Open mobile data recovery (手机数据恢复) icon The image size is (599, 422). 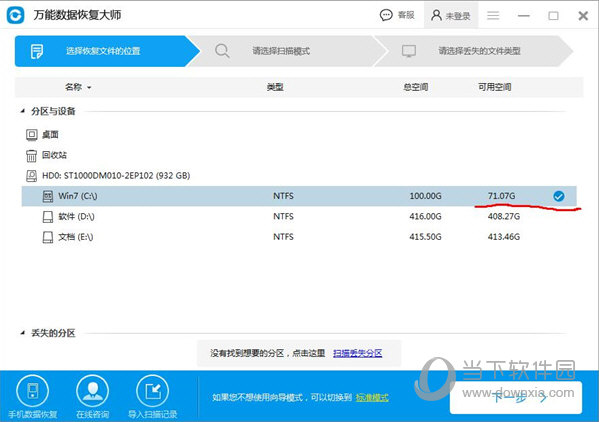point(32,391)
